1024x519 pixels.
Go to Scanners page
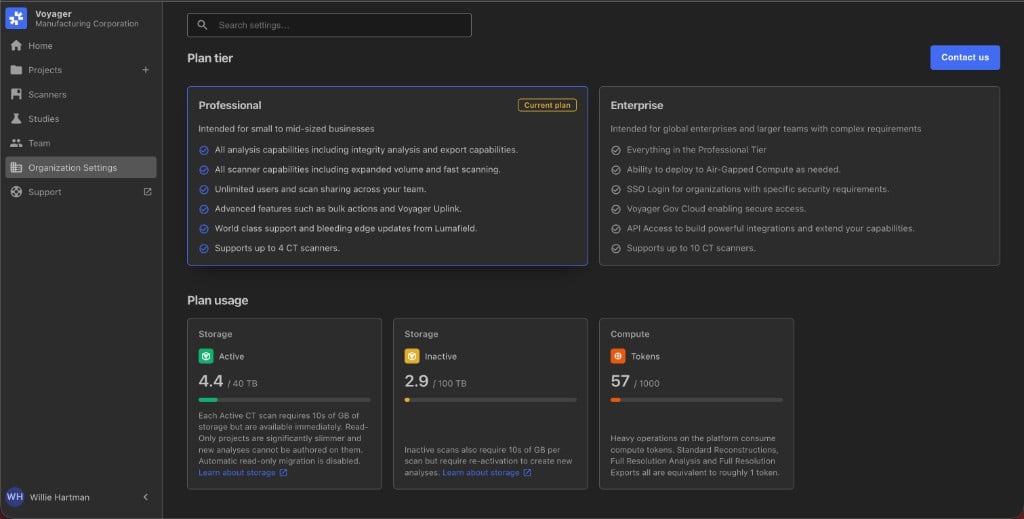pos(81,94)
